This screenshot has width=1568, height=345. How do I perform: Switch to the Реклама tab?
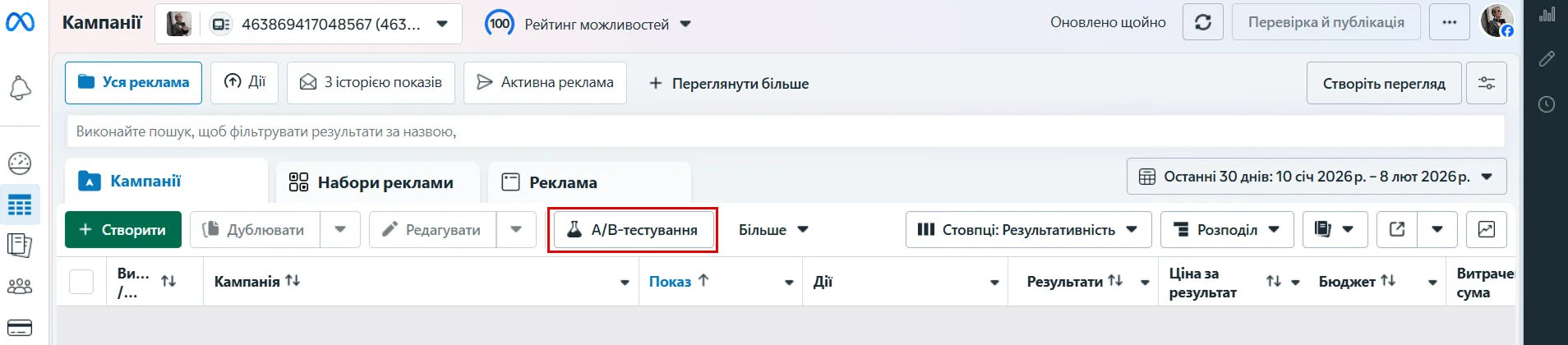point(589,182)
